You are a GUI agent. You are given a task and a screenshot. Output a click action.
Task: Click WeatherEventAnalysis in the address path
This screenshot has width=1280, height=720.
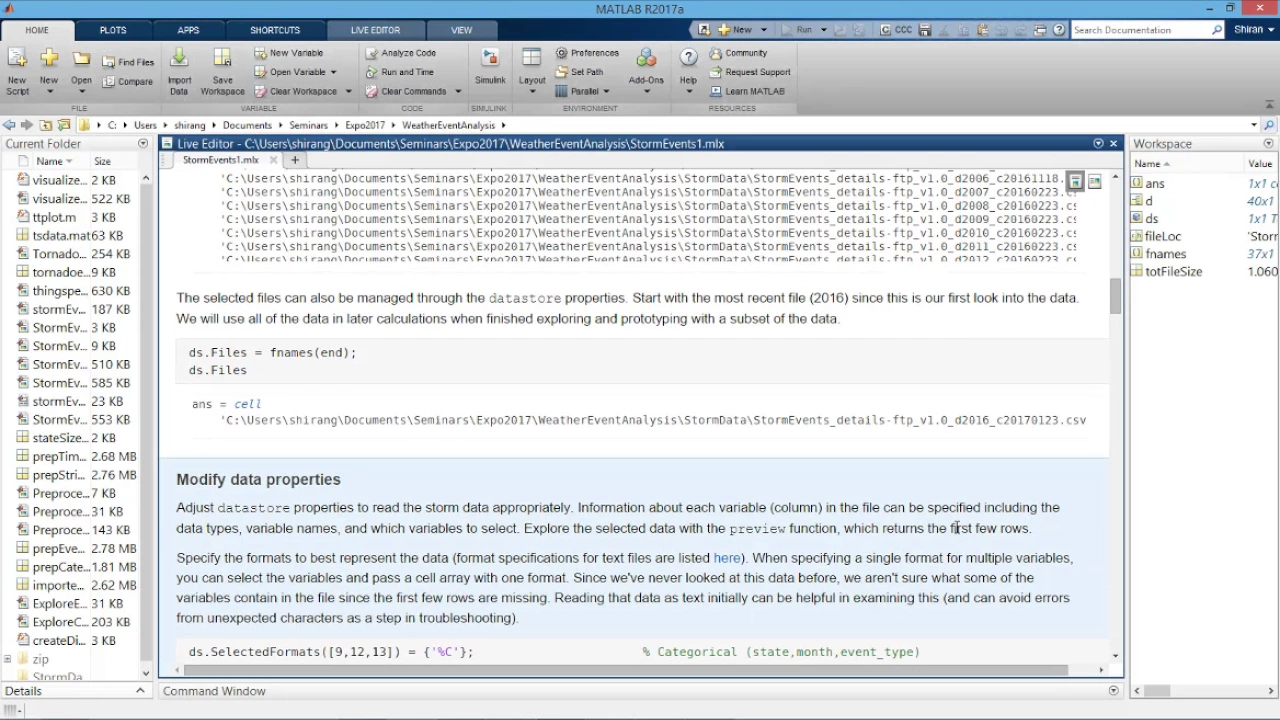tap(448, 125)
